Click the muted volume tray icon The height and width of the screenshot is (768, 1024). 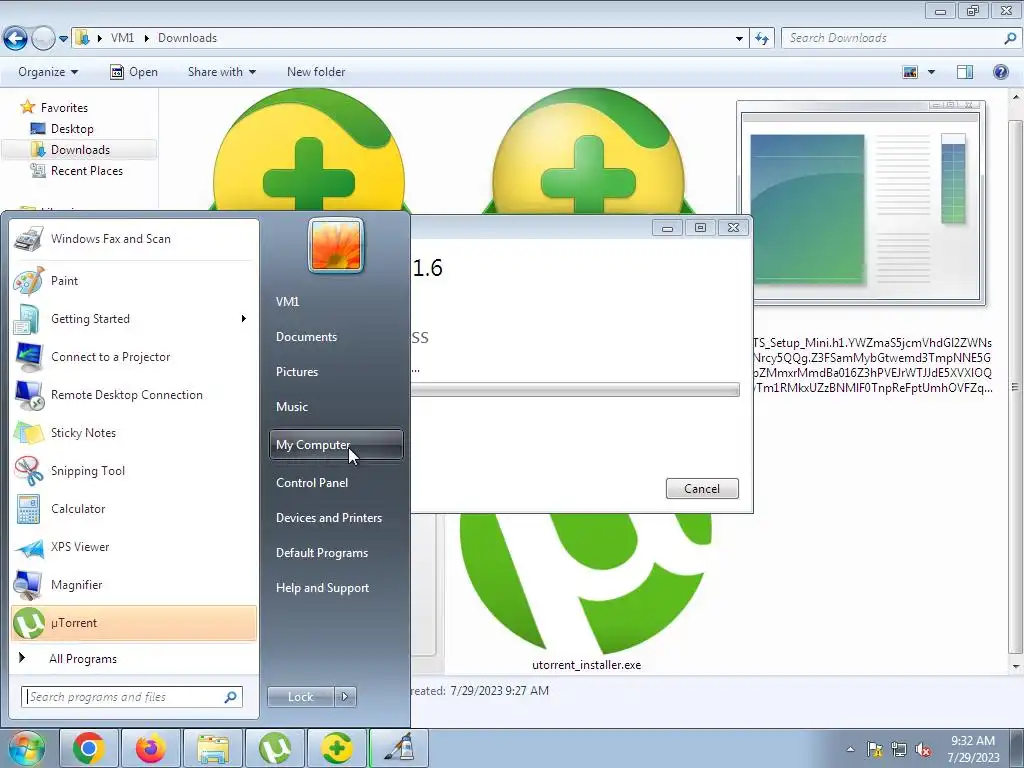[x=923, y=749]
